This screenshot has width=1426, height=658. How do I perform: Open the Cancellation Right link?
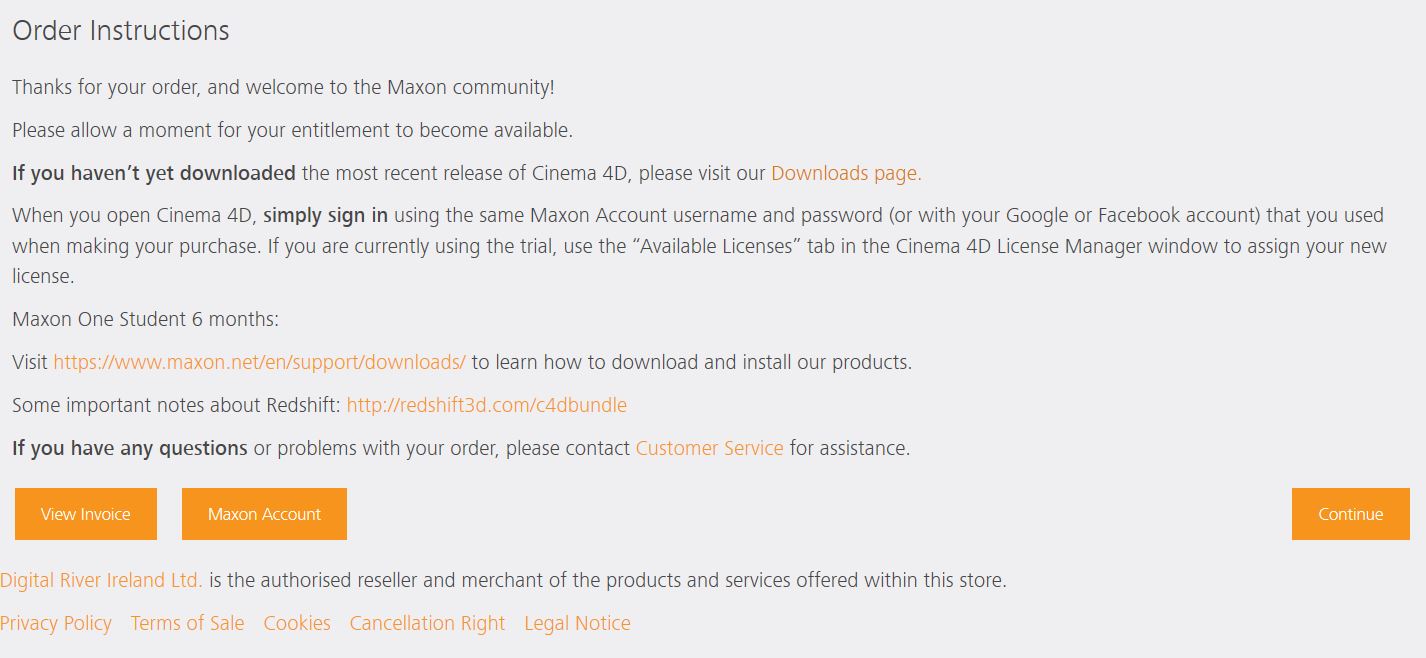[x=427, y=623]
